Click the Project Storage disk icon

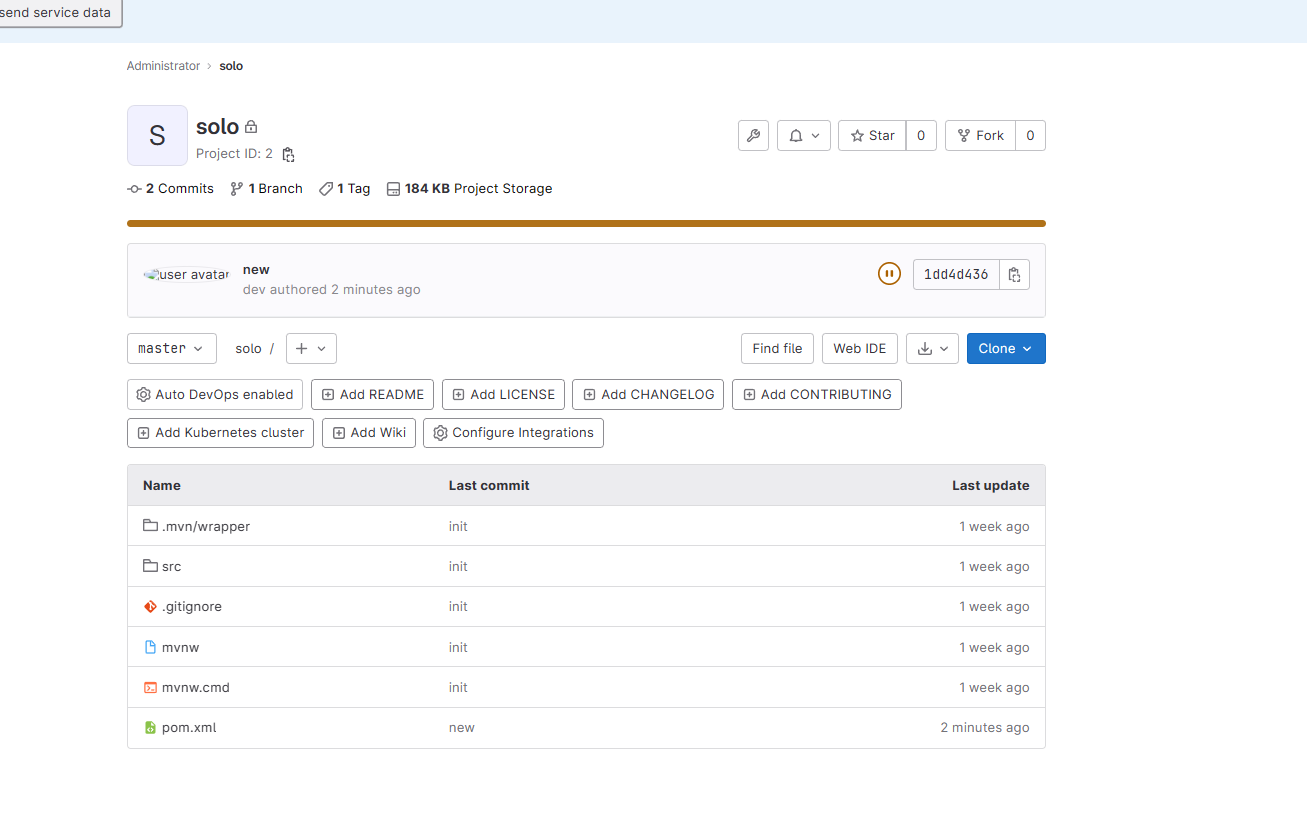coord(393,188)
